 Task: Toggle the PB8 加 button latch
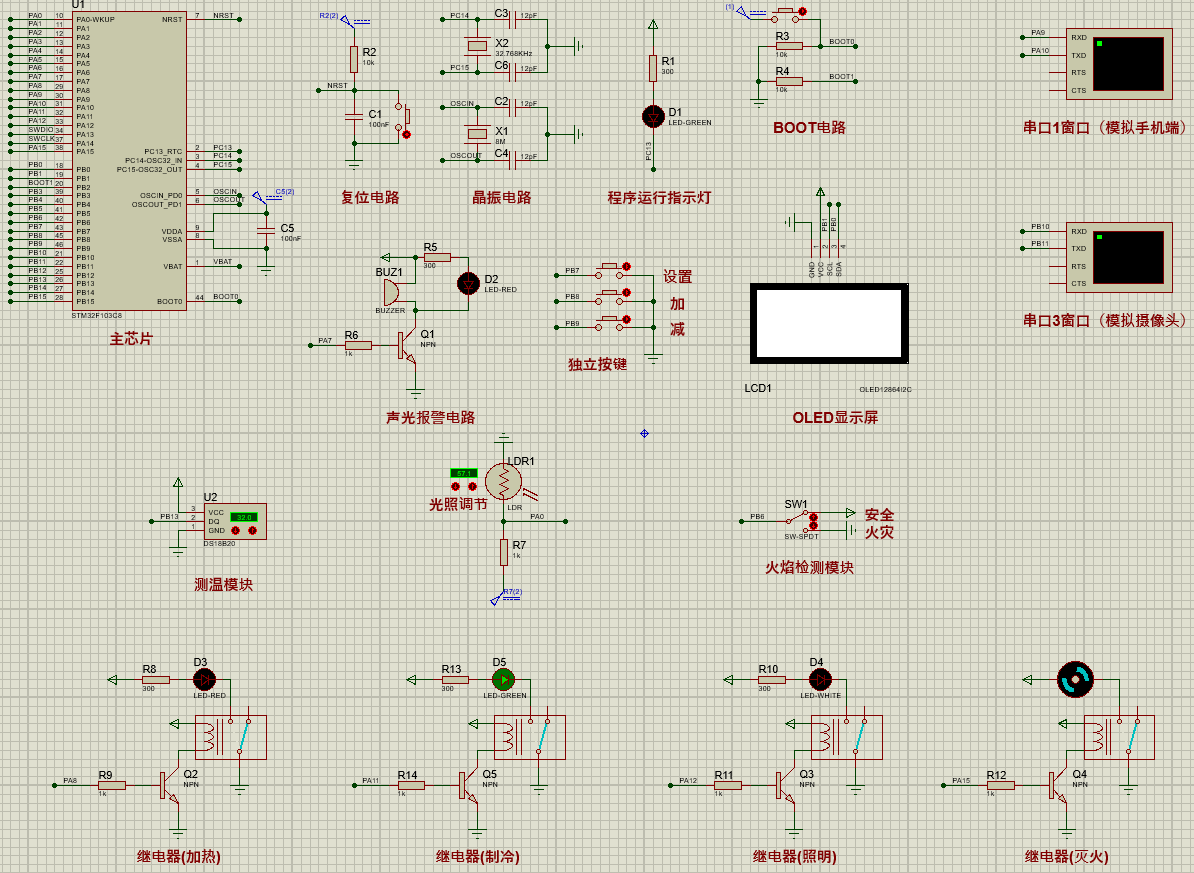point(627,293)
